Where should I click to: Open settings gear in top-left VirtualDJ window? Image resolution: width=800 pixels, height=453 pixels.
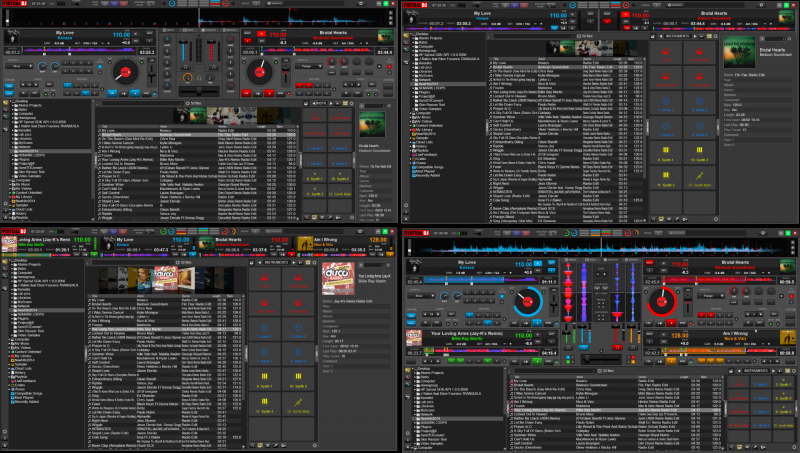click(361, 4)
